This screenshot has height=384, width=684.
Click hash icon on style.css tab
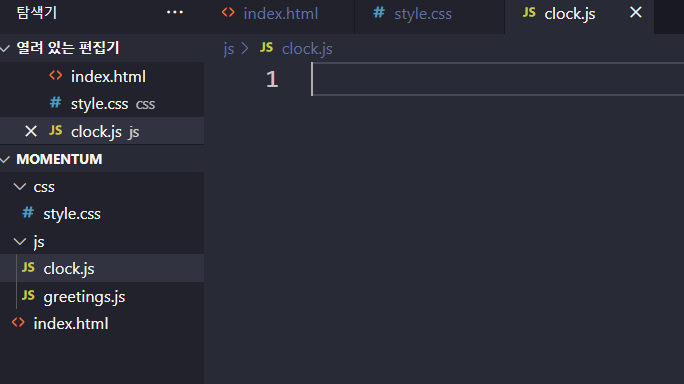point(379,13)
